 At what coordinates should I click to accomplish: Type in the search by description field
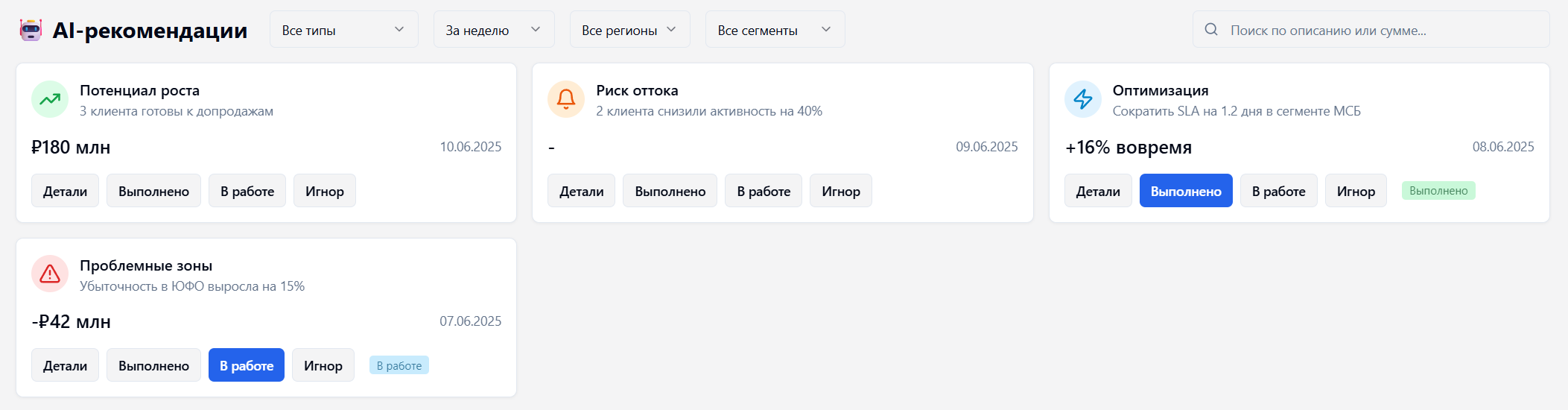point(1378,30)
